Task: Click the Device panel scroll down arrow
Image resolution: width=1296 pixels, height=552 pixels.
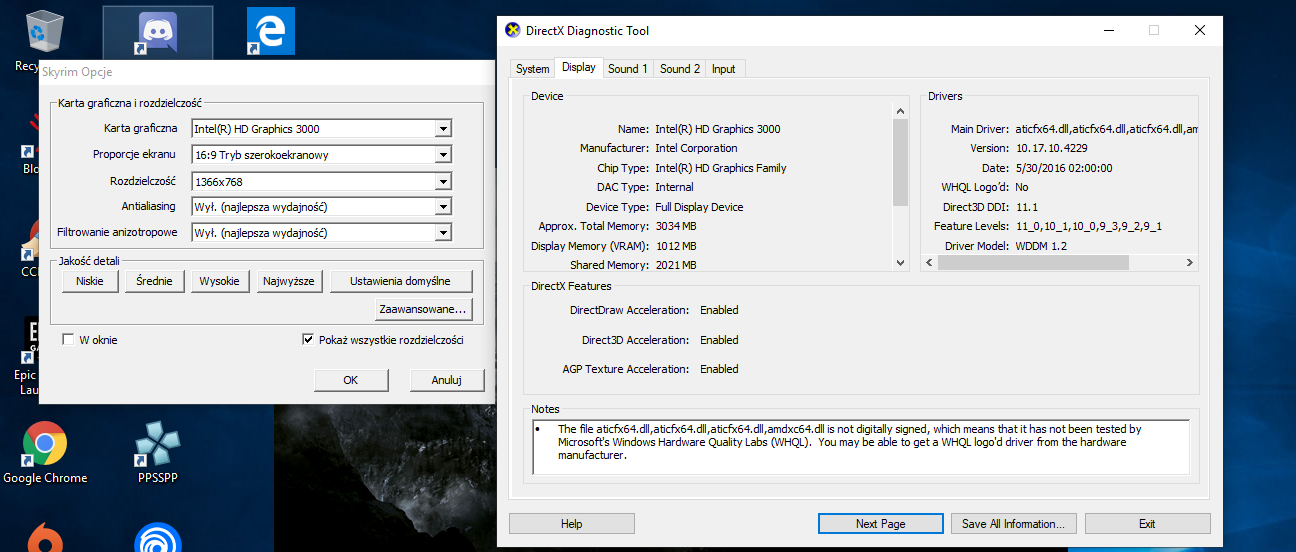Action: pyautogui.click(x=899, y=263)
